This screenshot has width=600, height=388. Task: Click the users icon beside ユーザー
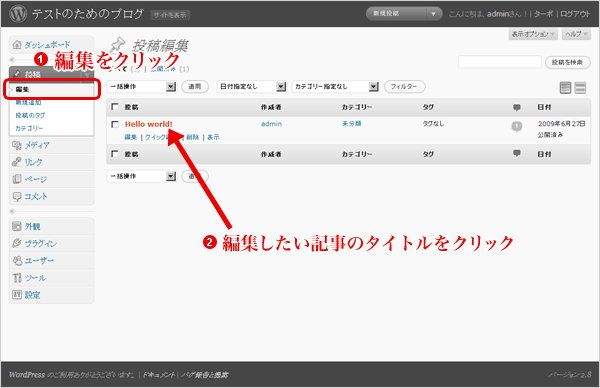point(17,261)
